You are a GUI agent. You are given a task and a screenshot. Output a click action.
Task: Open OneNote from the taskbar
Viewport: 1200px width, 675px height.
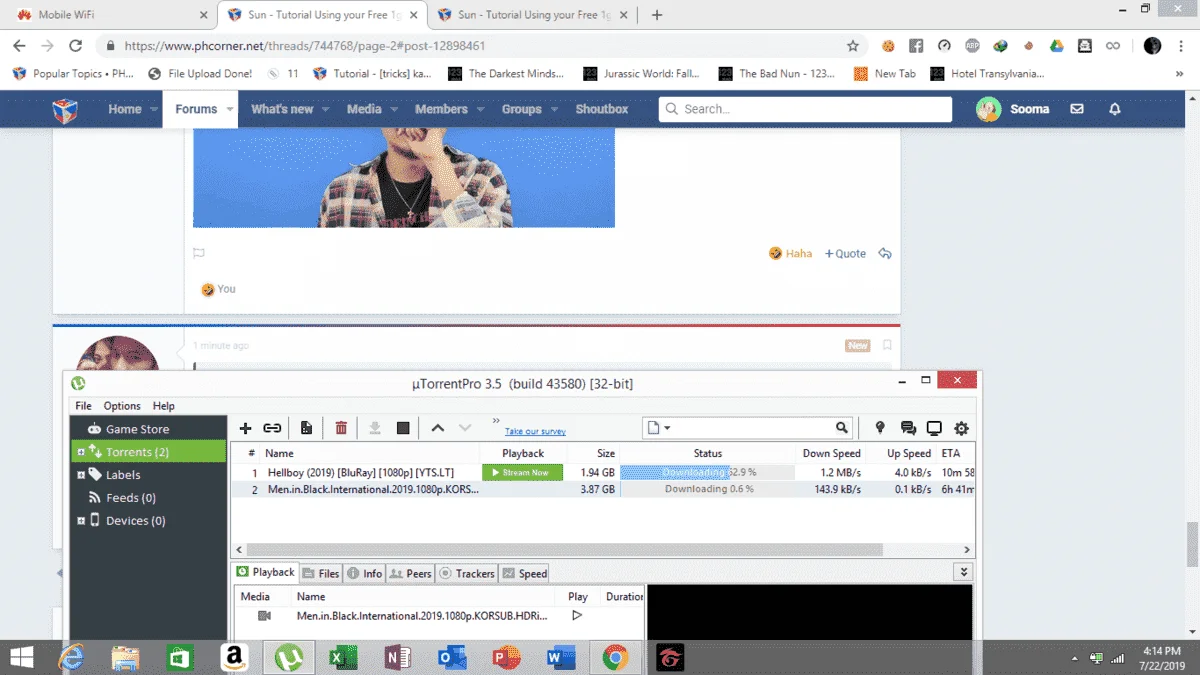pyautogui.click(x=398, y=657)
